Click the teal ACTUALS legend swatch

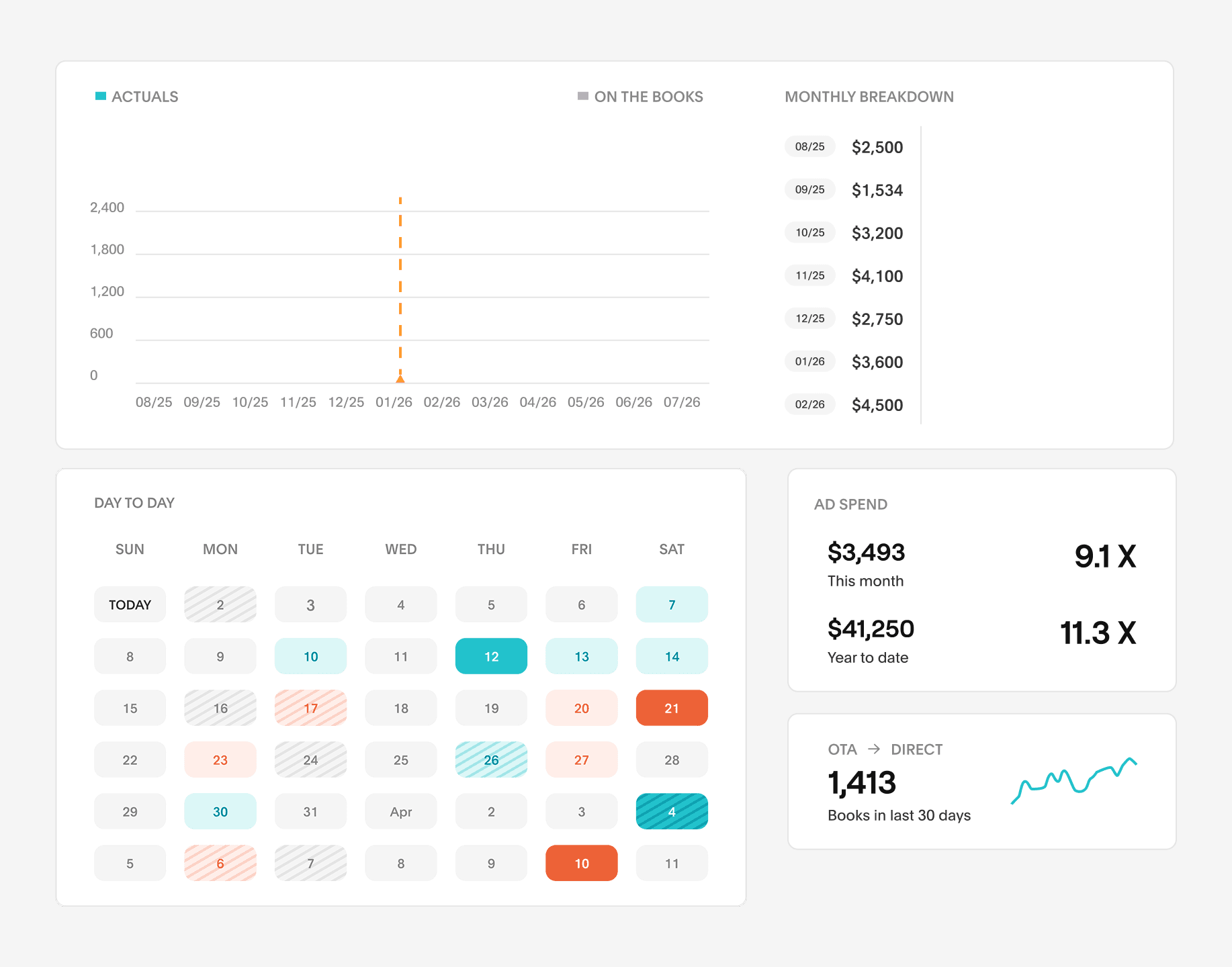pos(99,96)
